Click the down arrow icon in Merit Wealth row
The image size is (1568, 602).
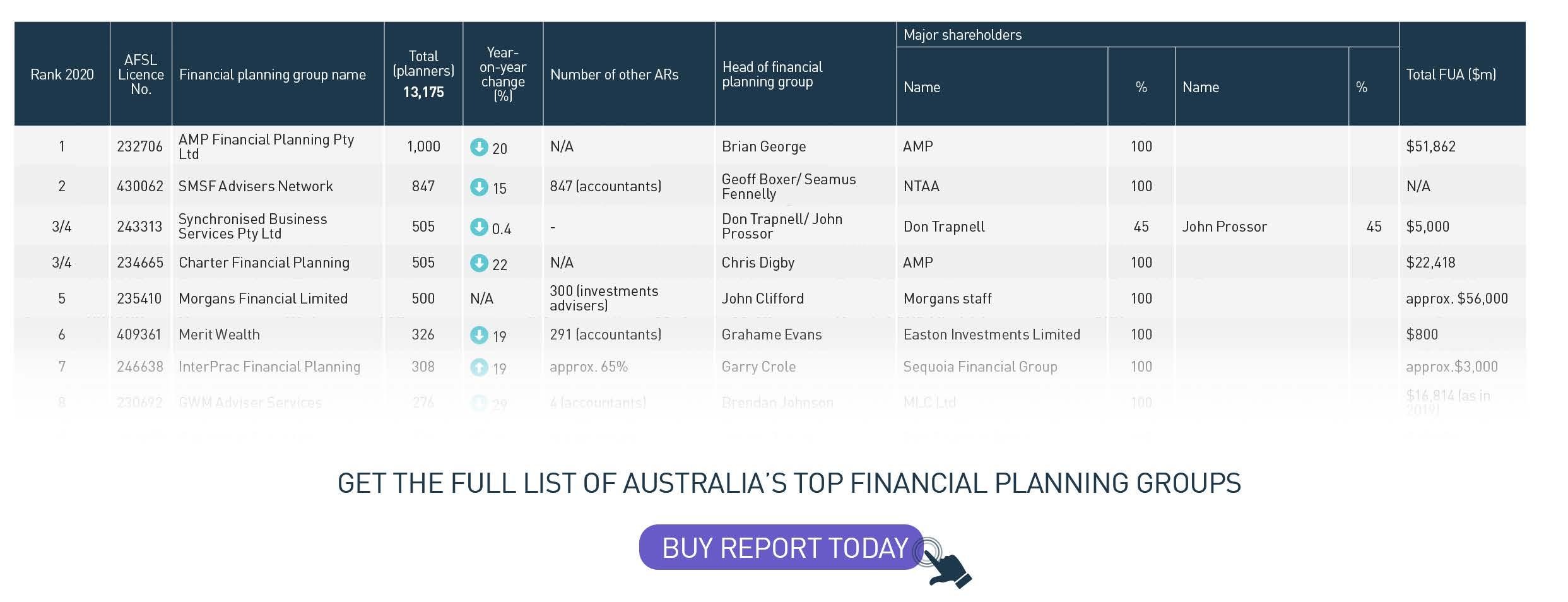(479, 334)
